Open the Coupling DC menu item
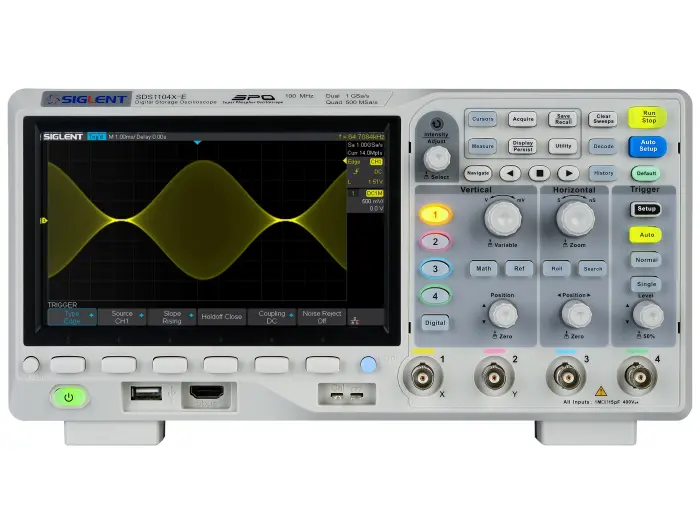This screenshot has width=700, height=525. pos(271,317)
